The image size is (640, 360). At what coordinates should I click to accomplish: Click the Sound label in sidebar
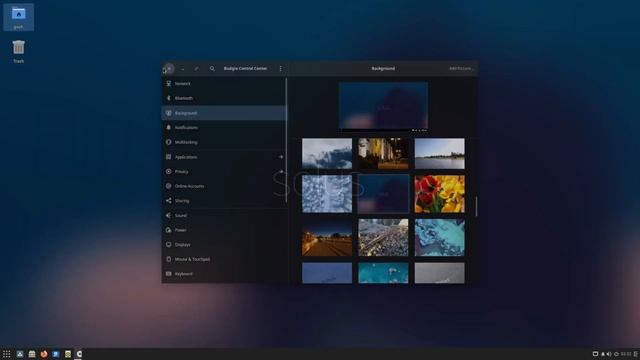tap(181, 216)
